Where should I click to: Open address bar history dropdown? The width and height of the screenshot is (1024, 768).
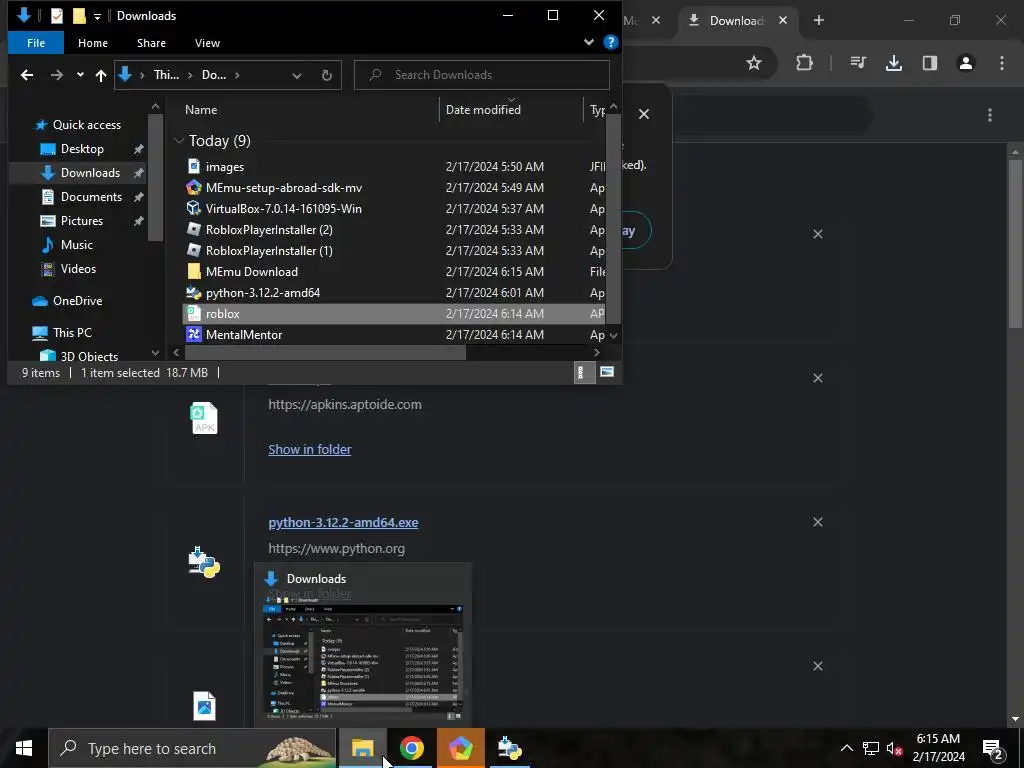coord(296,75)
